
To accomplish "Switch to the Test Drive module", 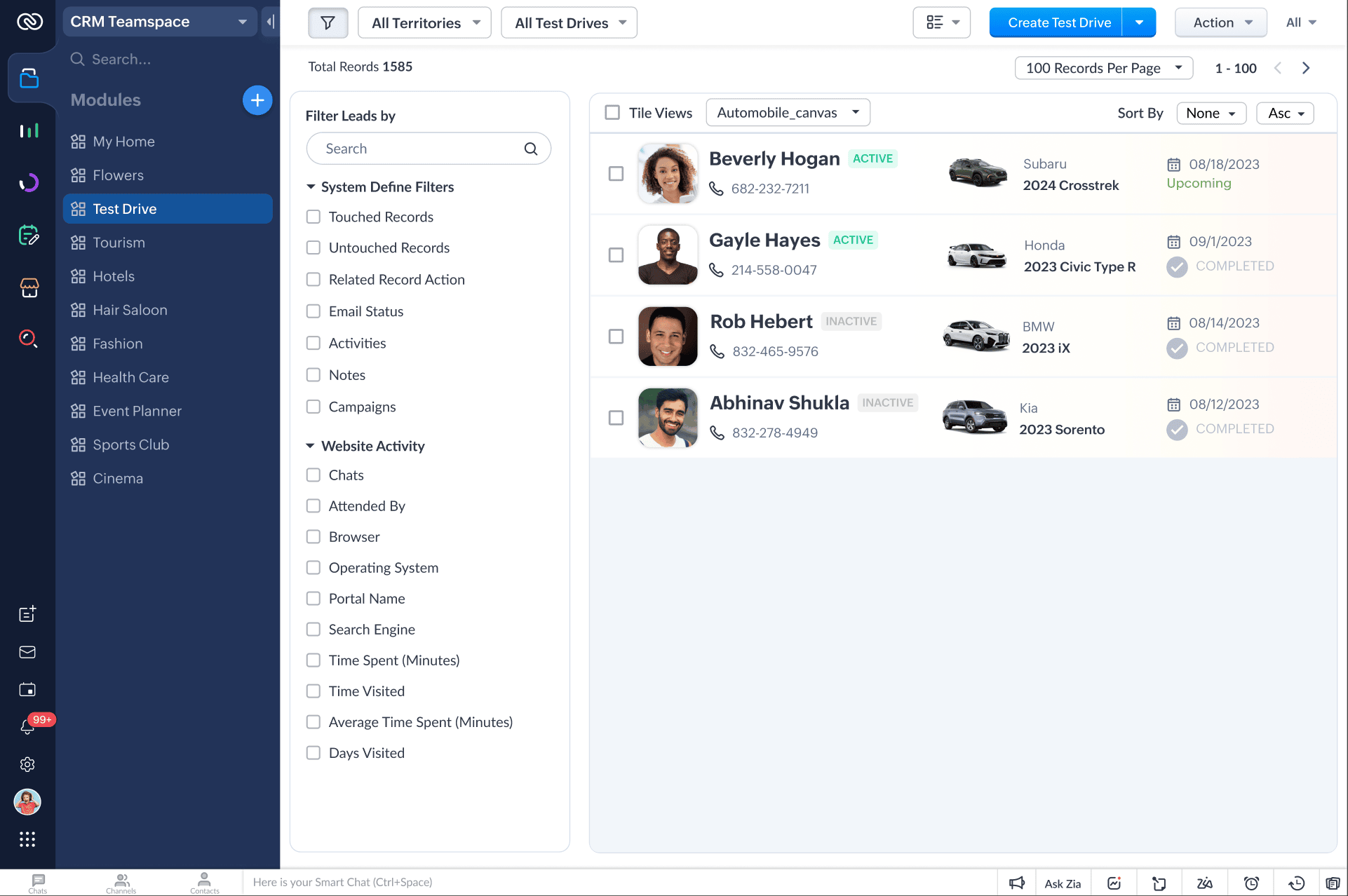I will click(125, 208).
